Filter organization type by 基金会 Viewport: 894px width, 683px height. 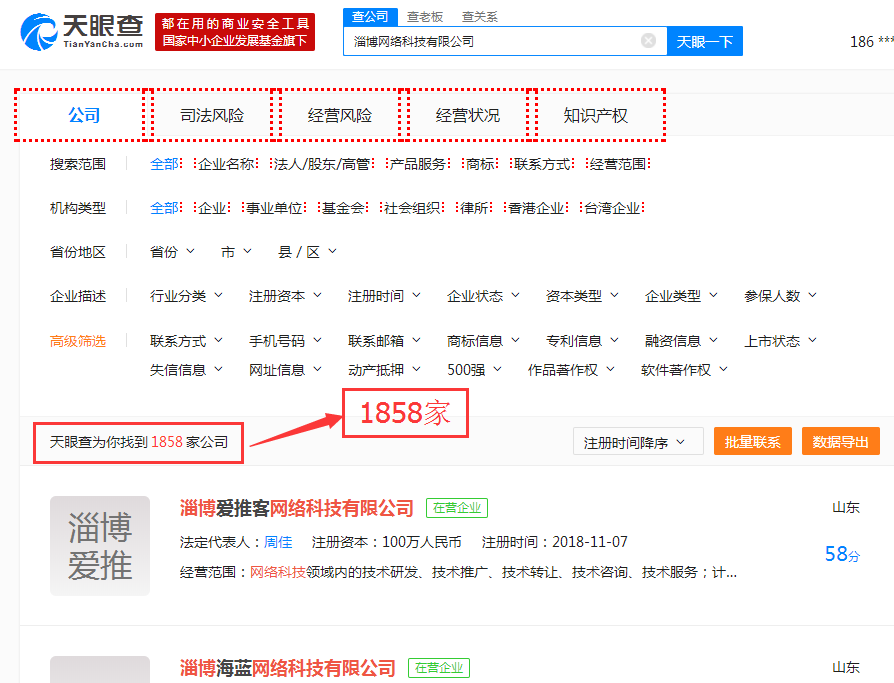click(x=343, y=208)
